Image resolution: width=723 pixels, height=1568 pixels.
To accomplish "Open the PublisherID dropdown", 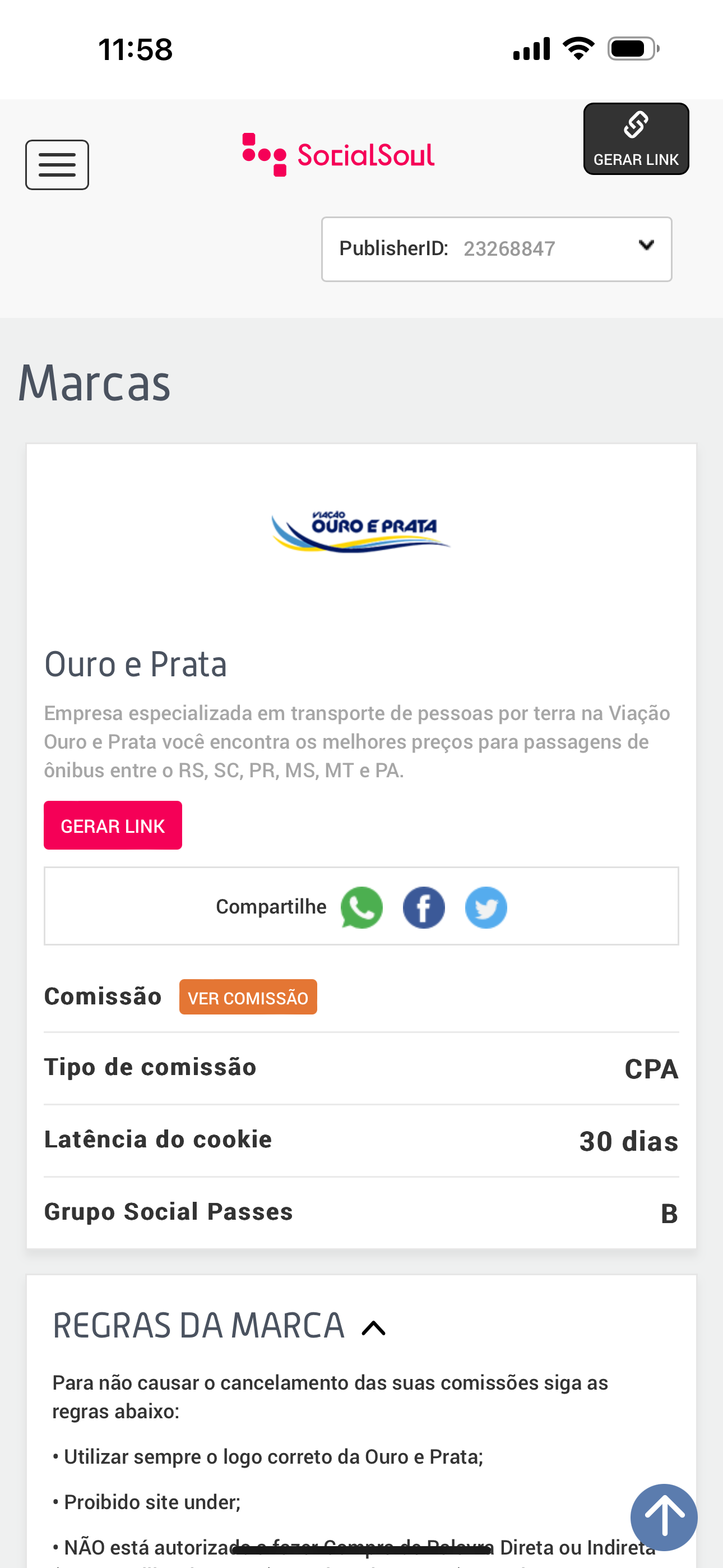I will [x=496, y=249].
